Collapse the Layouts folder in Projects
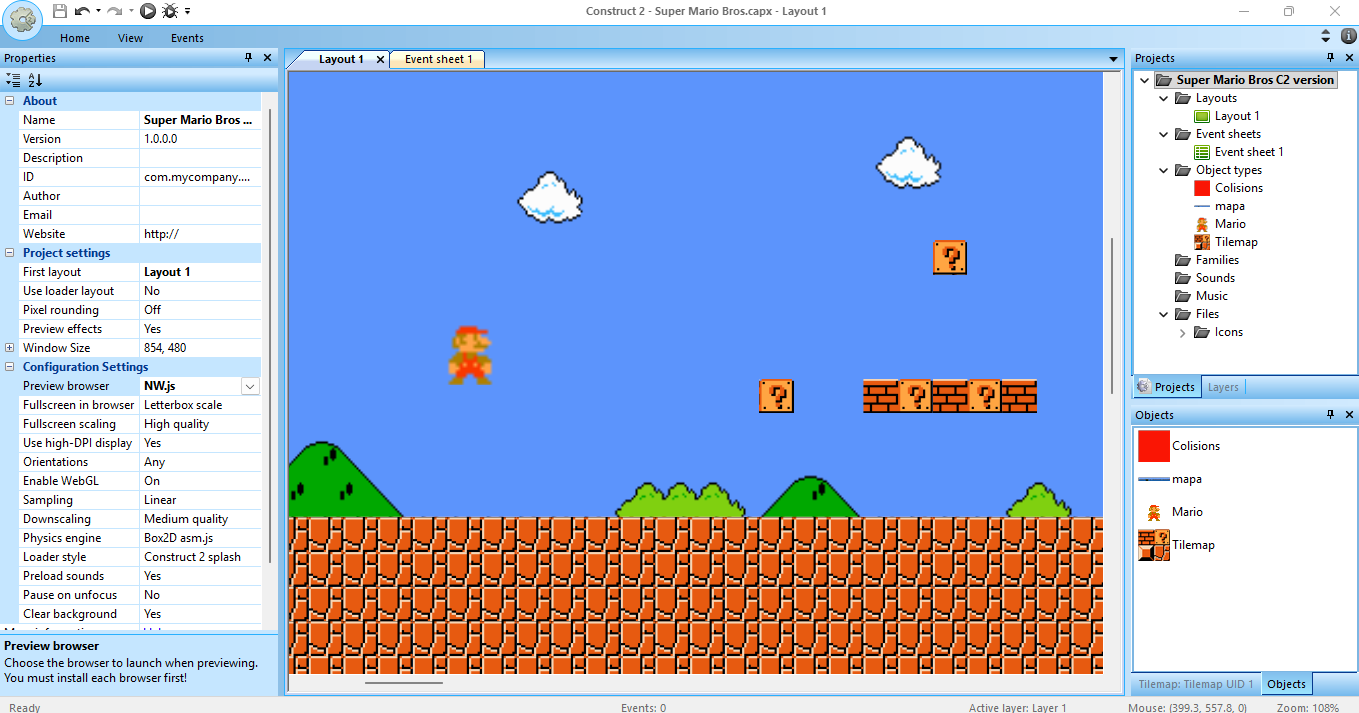The image size is (1359, 713). [x=1163, y=98]
